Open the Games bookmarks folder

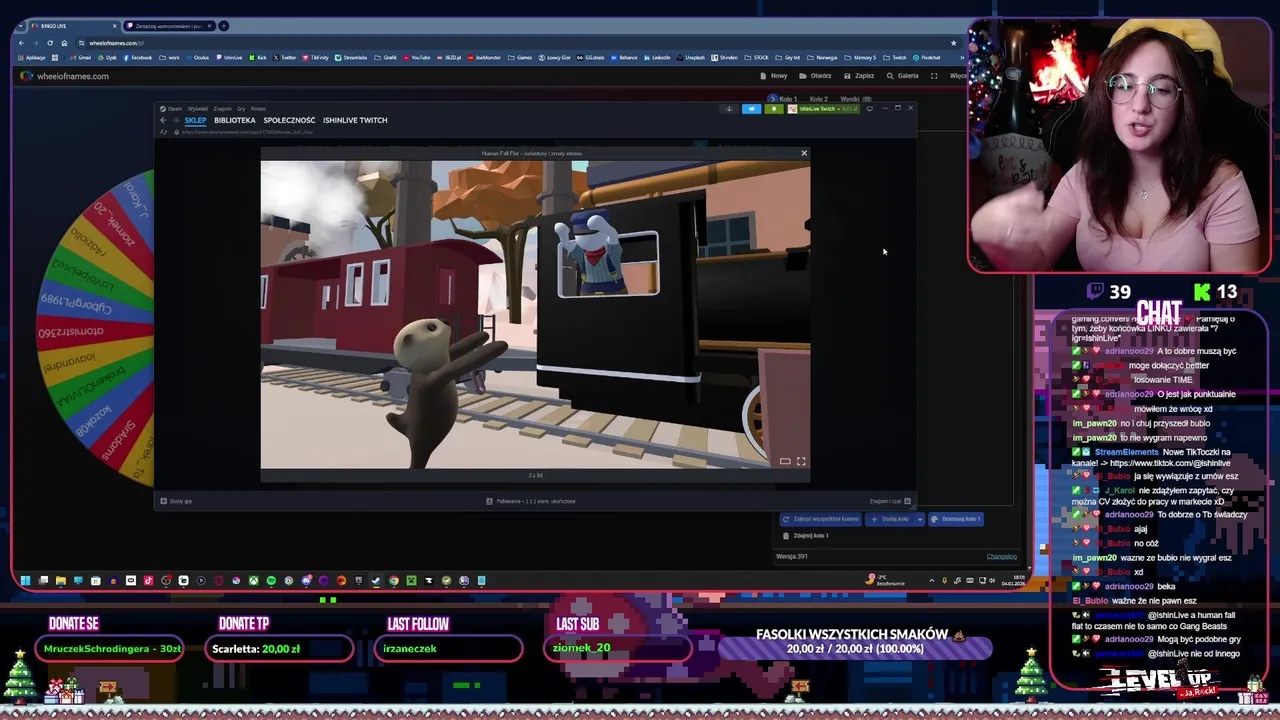520,58
